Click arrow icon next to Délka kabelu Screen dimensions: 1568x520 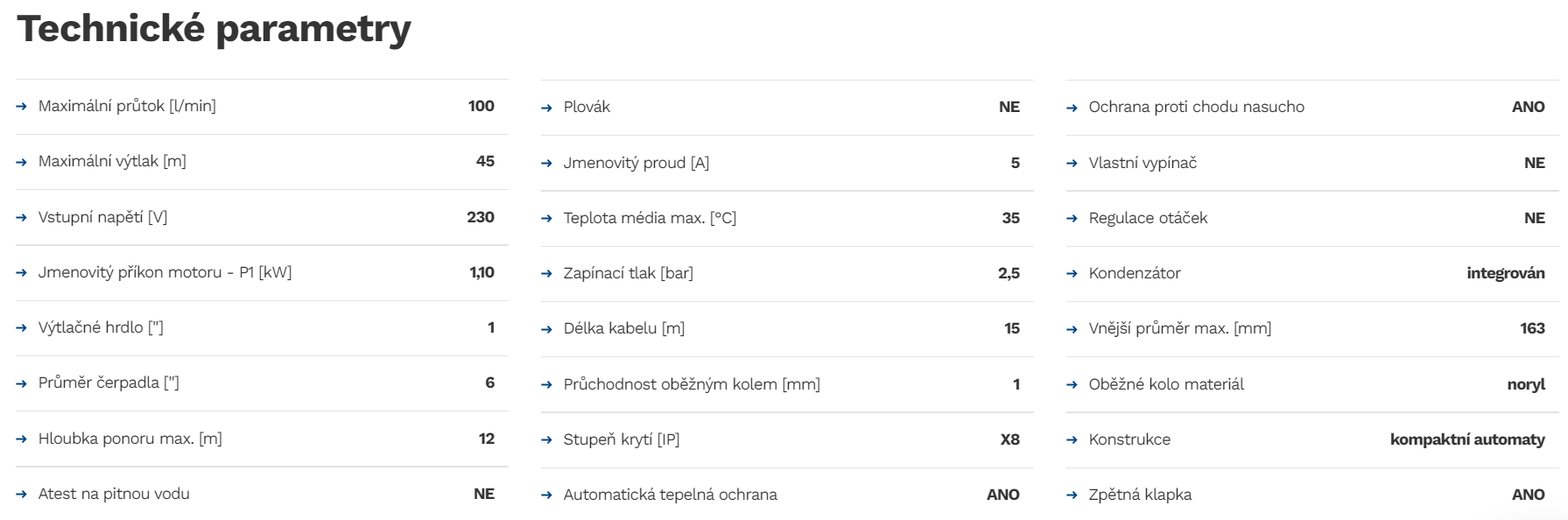[547, 329]
